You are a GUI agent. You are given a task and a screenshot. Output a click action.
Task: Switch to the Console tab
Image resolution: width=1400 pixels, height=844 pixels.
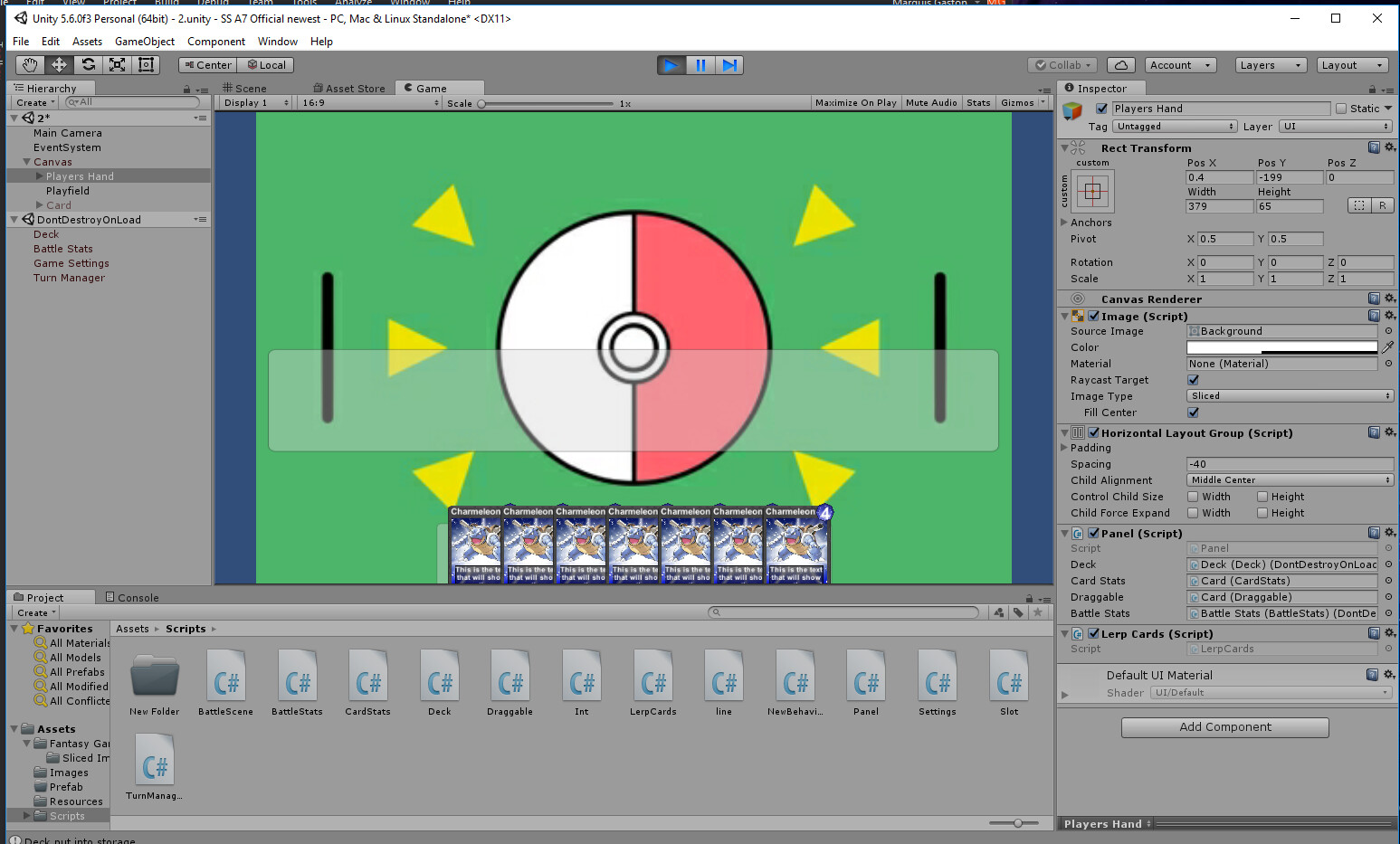[x=132, y=597]
